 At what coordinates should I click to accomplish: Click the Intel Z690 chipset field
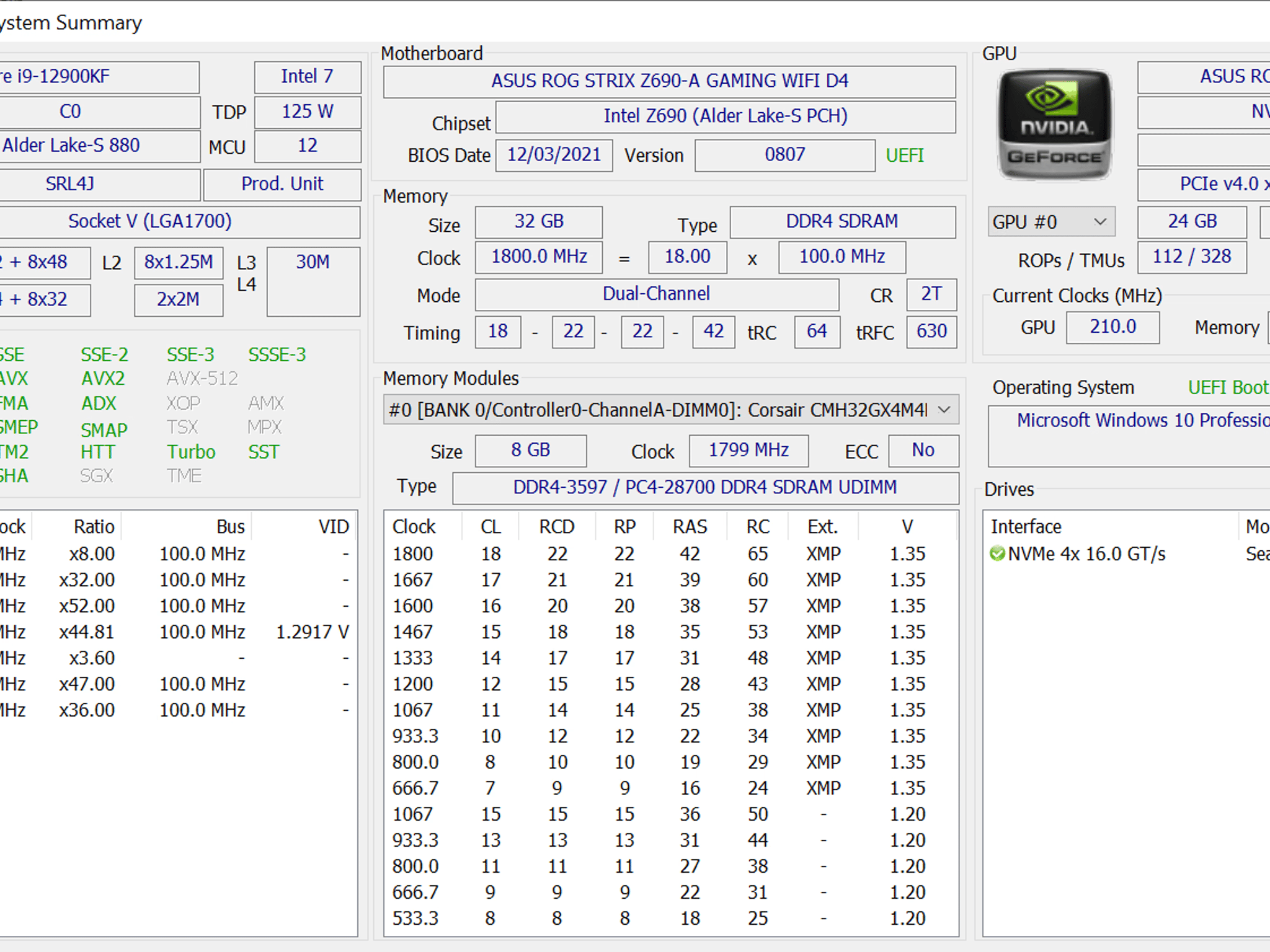pyautogui.click(x=726, y=116)
